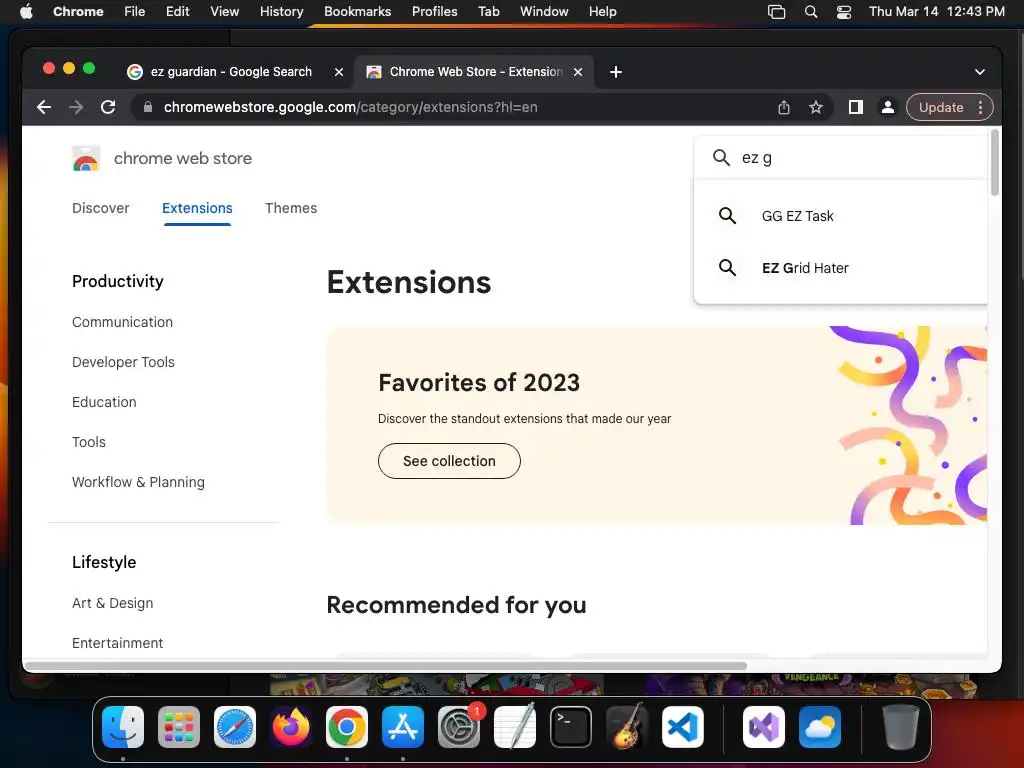
Task: Open the Bookmarks menu
Action: tap(357, 12)
